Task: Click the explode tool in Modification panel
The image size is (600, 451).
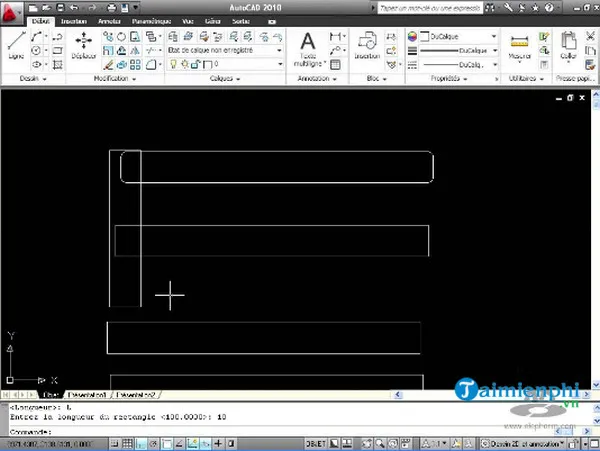Action: pos(121,65)
